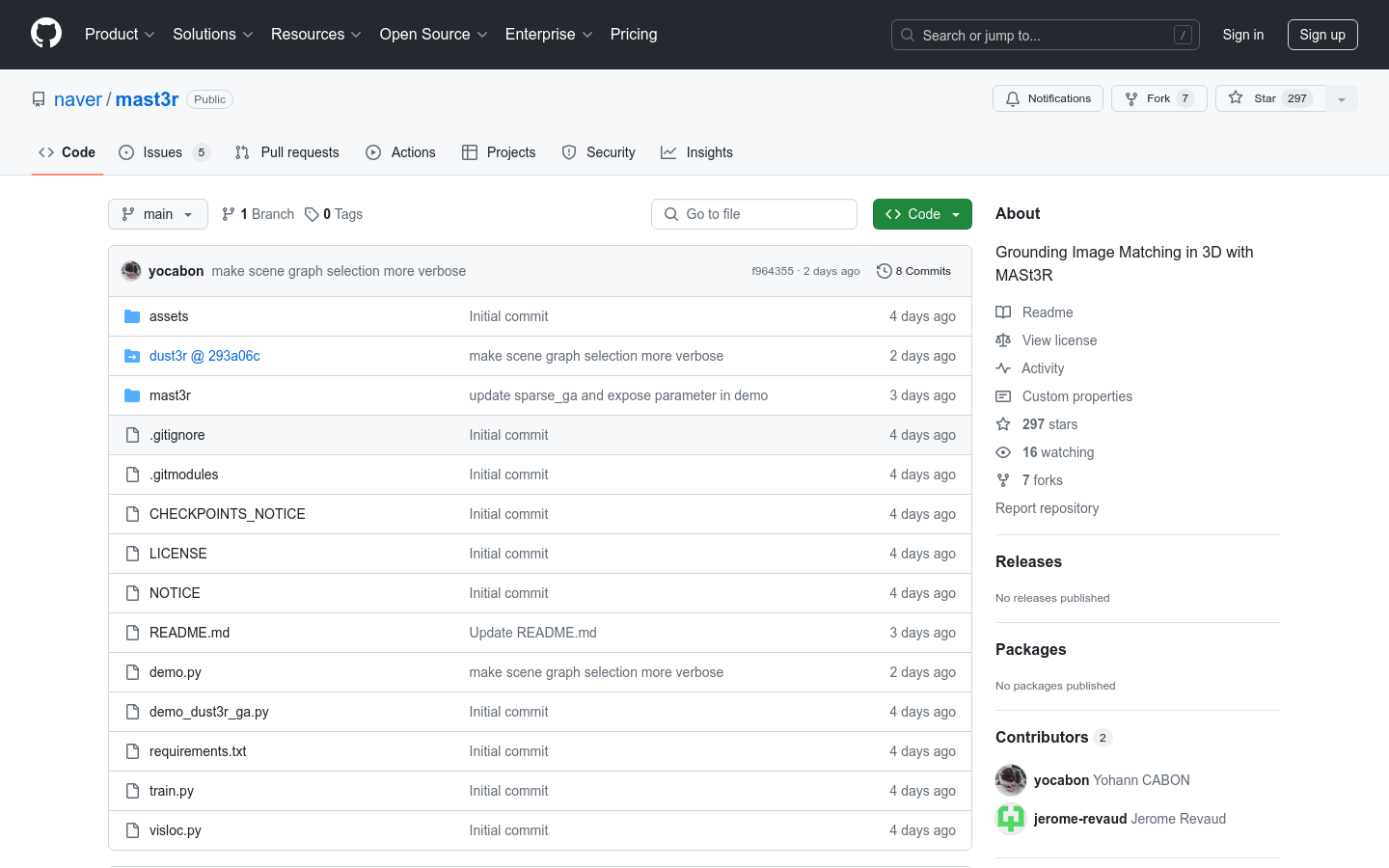1389x868 pixels.
Task: Open the green Code dropdown button
Action: (922, 214)
